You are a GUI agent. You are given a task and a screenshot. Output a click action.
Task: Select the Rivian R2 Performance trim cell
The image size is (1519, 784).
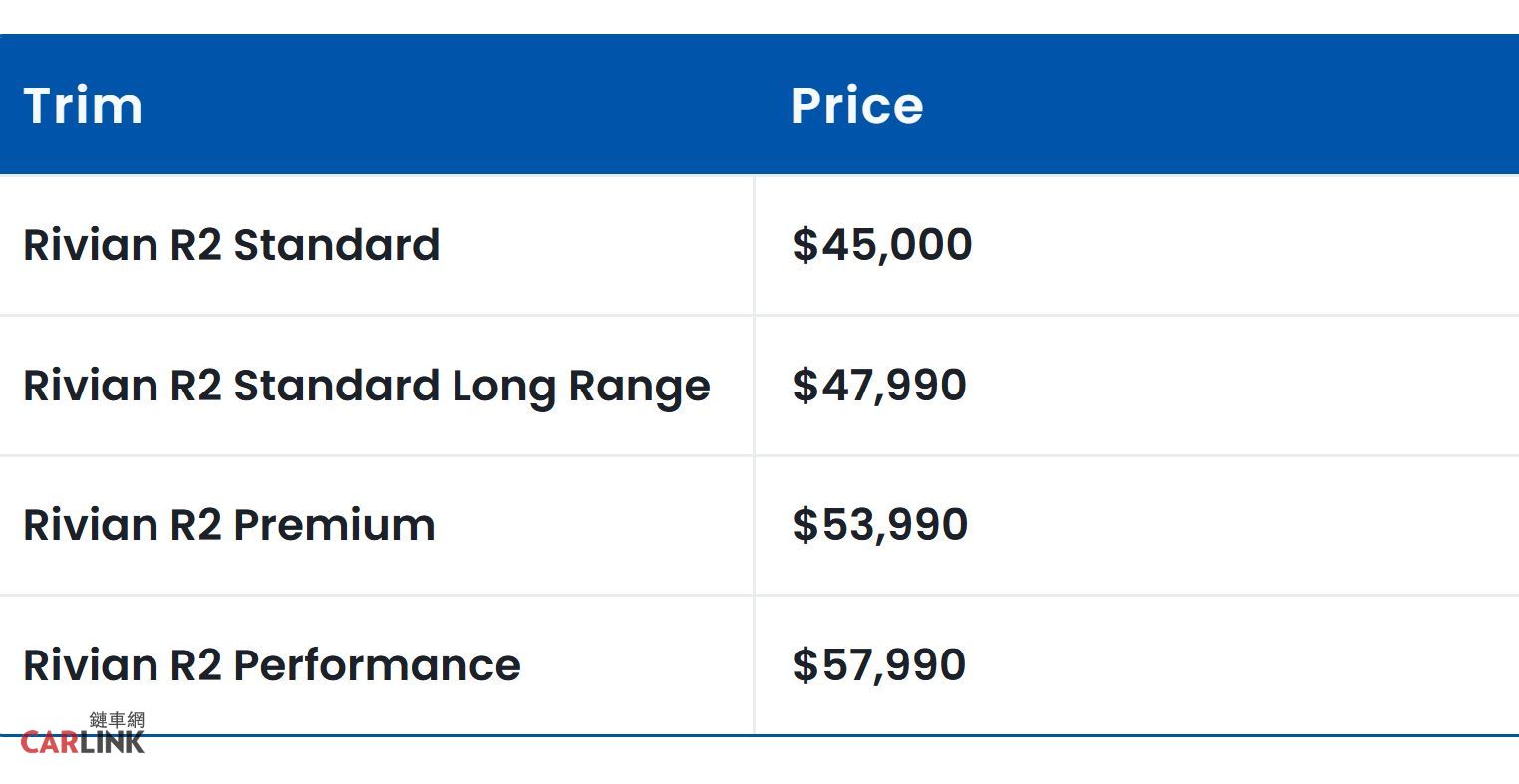(271, 665)
